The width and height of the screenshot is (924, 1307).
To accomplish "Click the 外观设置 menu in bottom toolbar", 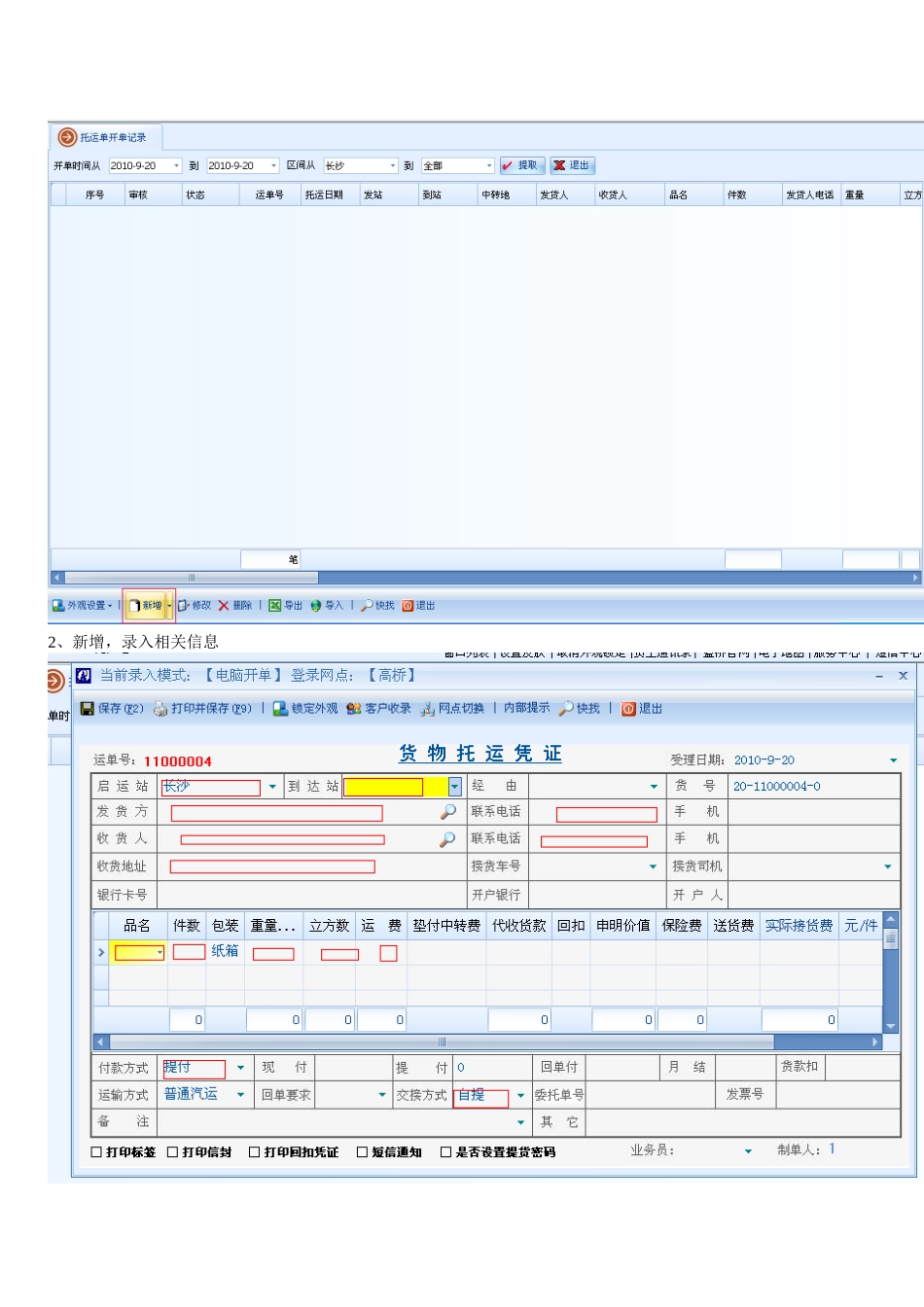I will pos(82,606).
